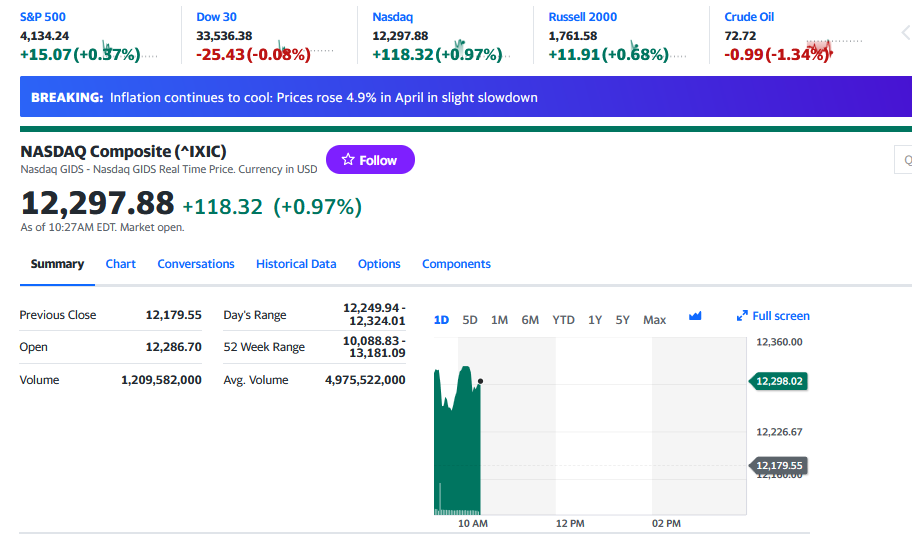The height and width of the screenshot is (541, 912).
Task: Click Russell 2000 value 1,761.58
Action: 573,36
